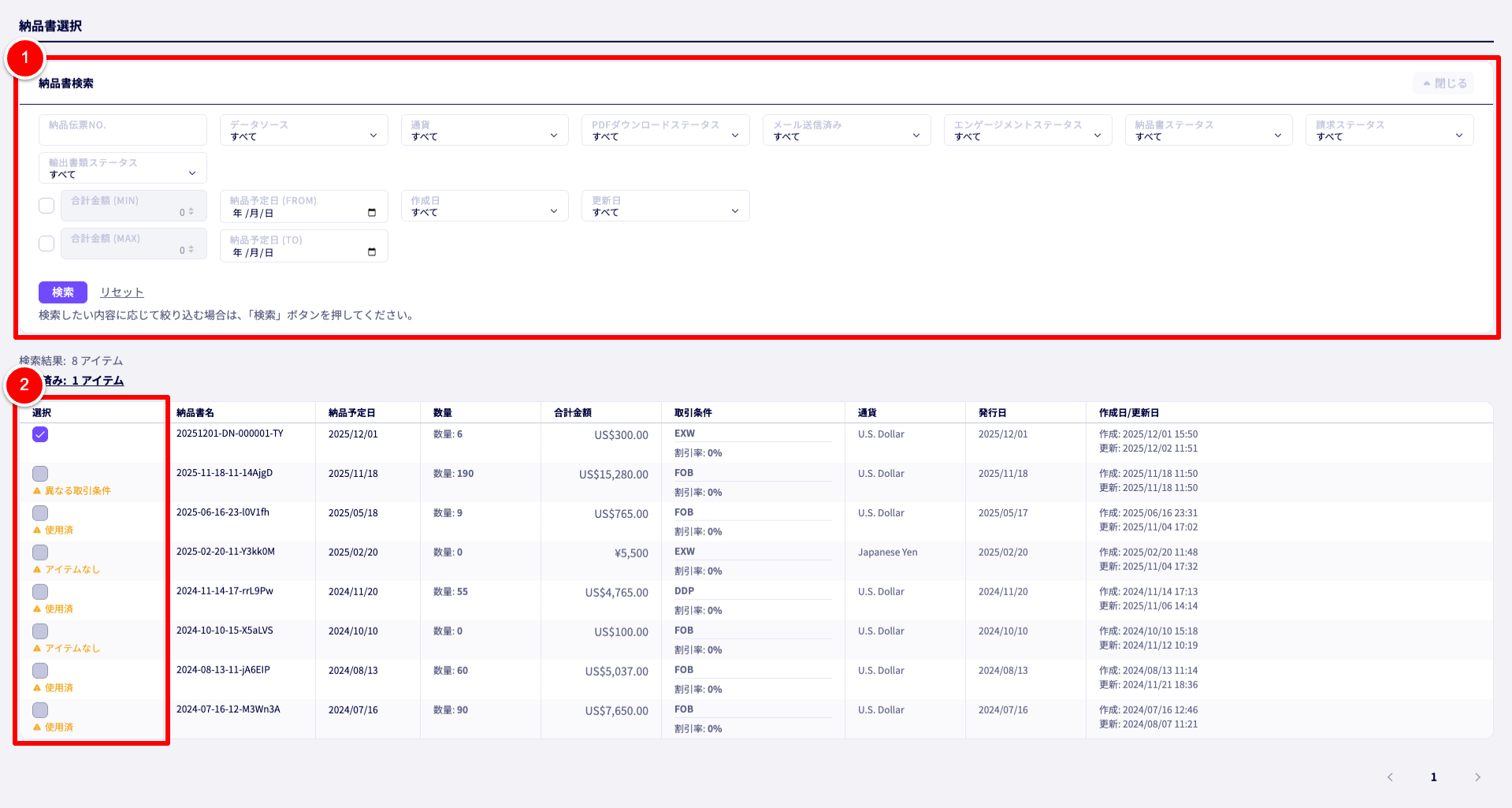Focus the 納品伝票NO. input field
The image size is (1512, 808).
click(122, 130)
